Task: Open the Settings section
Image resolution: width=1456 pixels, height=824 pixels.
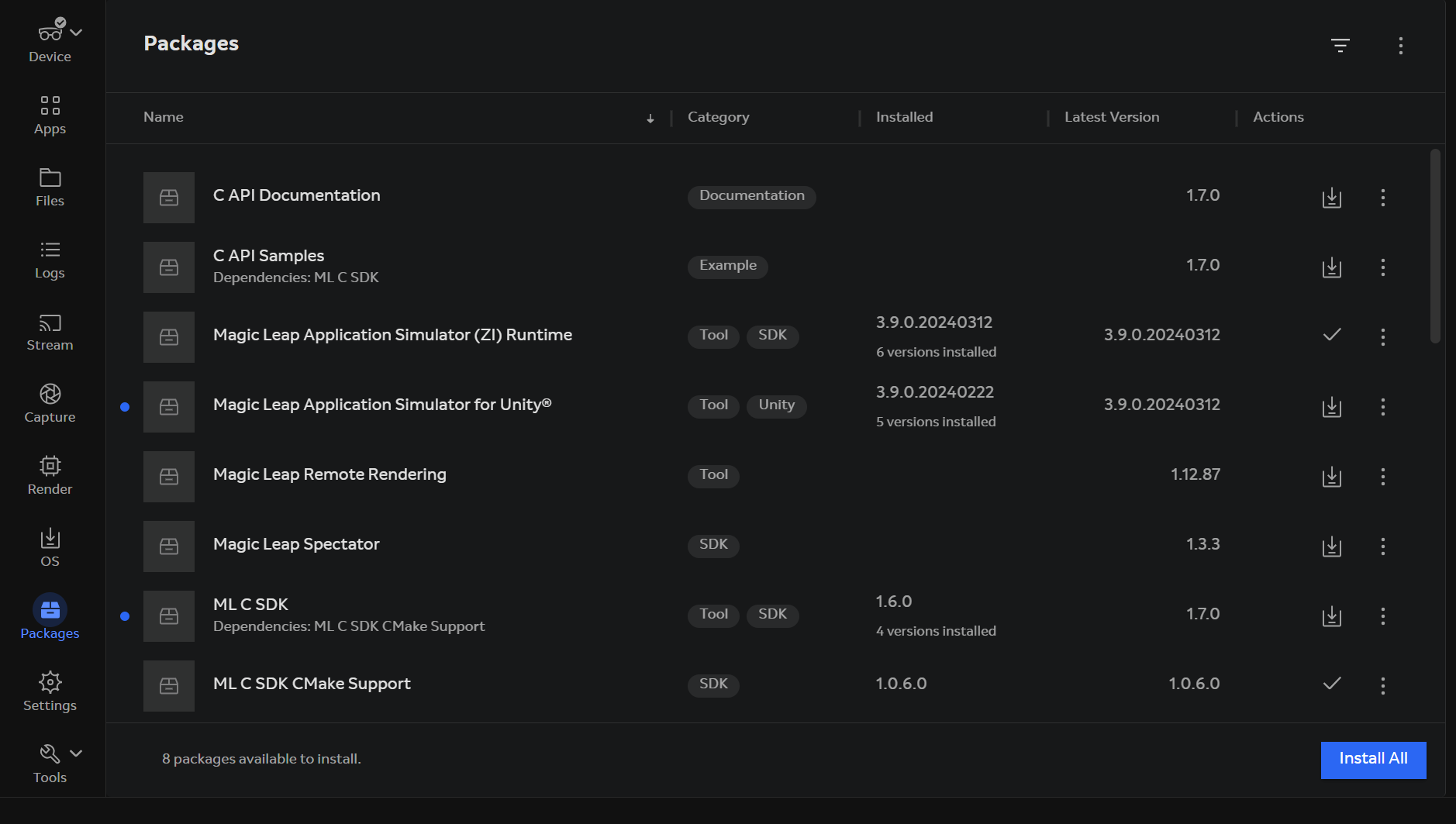Action: point(50,691)
